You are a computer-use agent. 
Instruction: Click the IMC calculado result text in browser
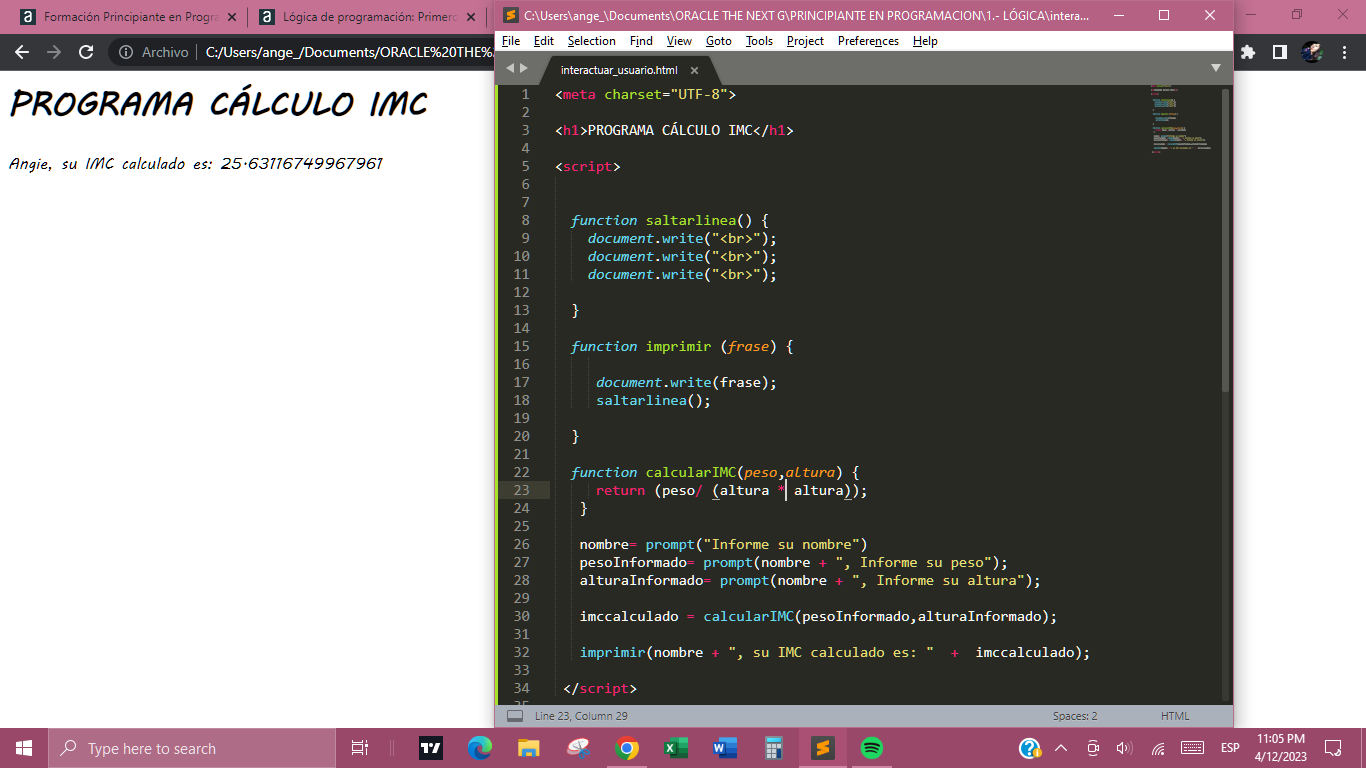[x=196, y=164]
